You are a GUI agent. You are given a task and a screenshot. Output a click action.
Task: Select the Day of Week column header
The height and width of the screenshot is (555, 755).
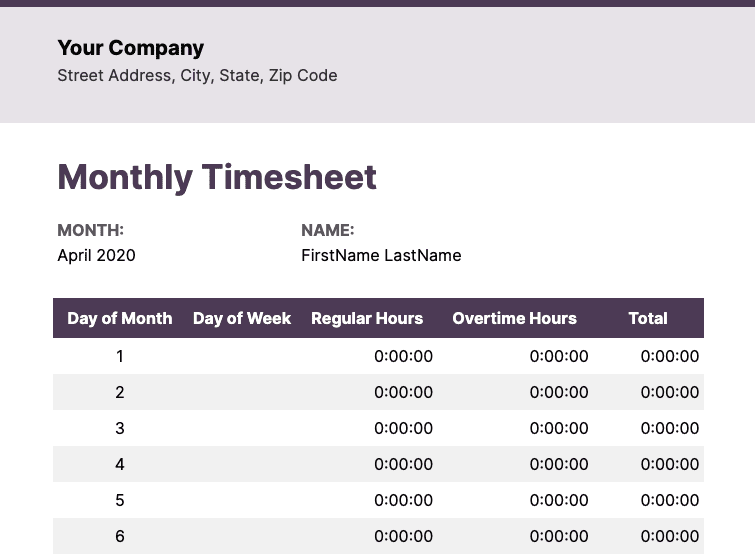[x=242, y=318]
